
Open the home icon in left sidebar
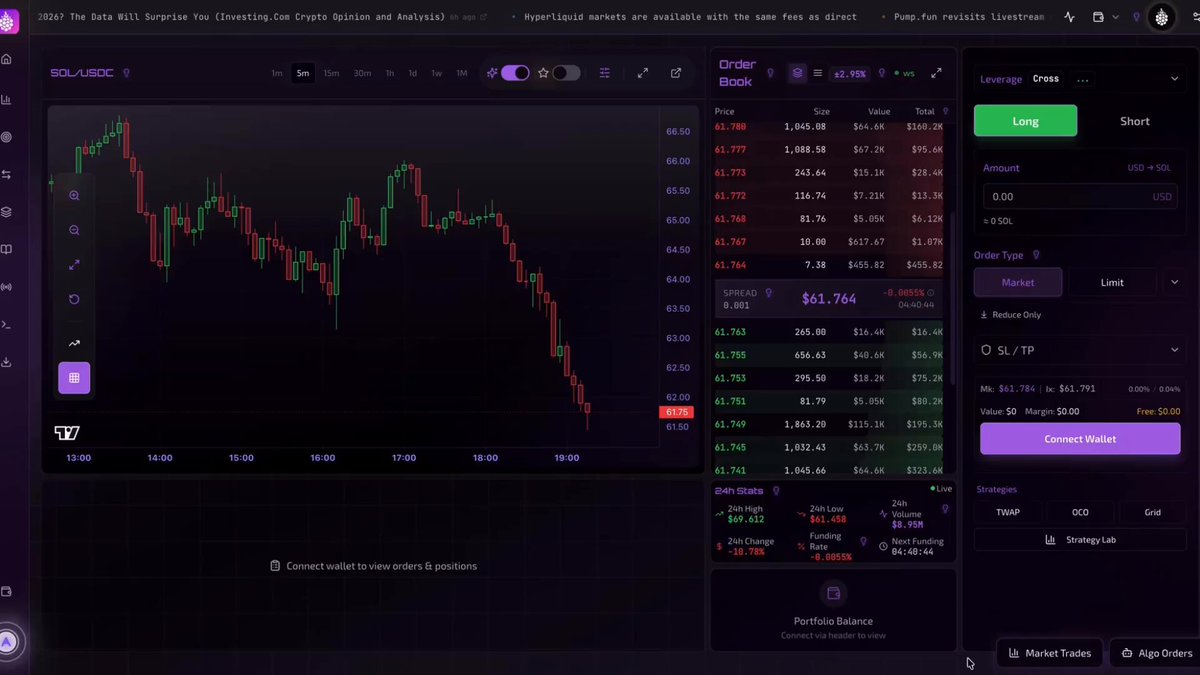(x=6, y=59)
